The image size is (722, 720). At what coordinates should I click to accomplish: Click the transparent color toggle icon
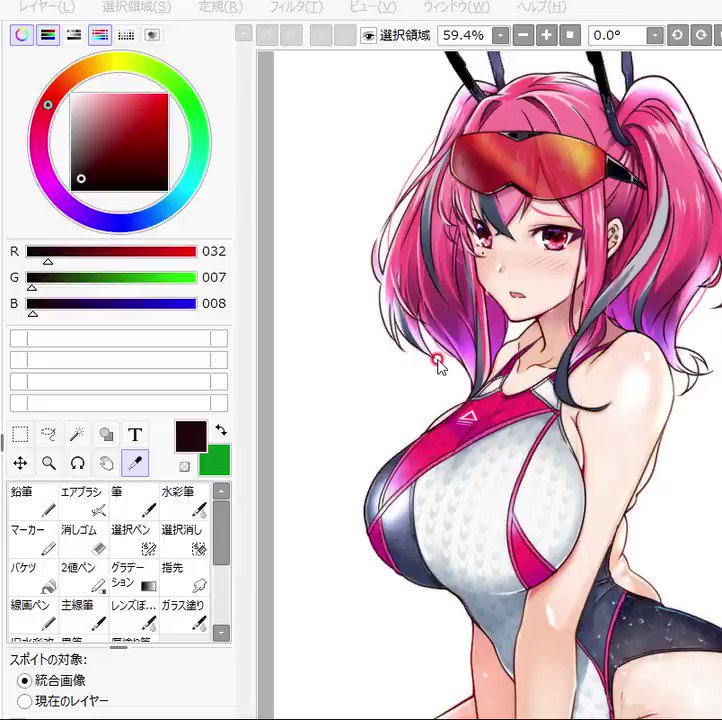click(x=184, y=467)
